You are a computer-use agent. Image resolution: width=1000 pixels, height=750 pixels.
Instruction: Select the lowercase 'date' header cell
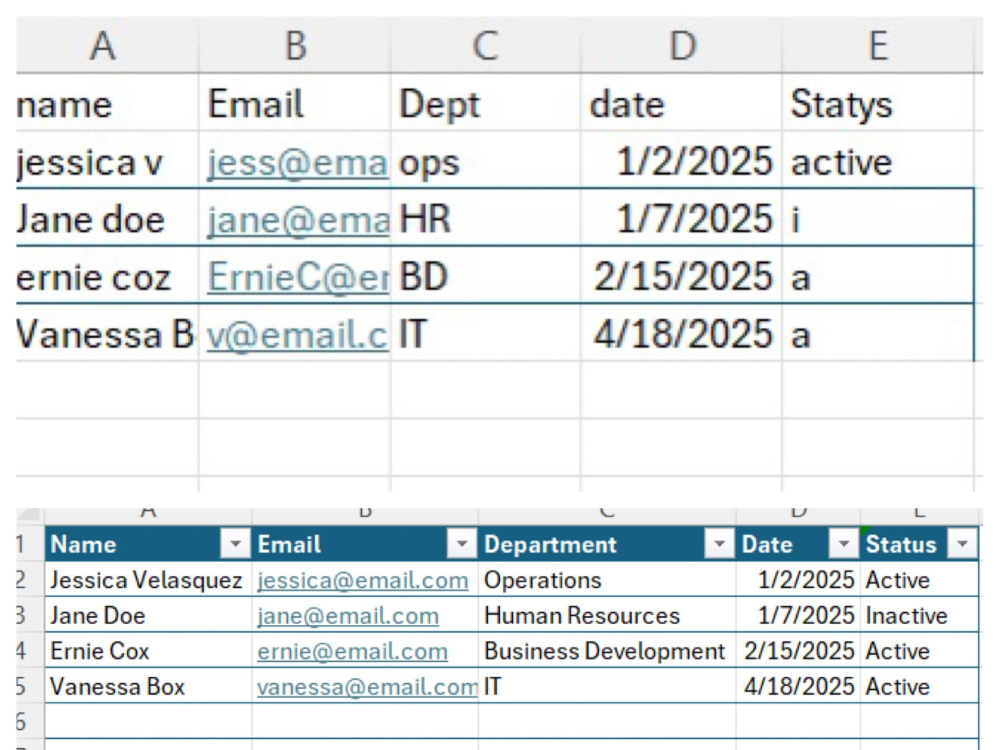pos(682,104)
